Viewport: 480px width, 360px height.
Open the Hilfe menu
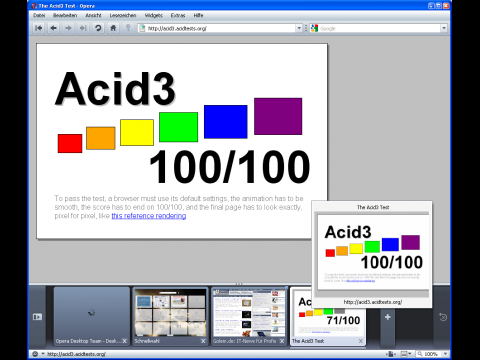tap(198, 15)
